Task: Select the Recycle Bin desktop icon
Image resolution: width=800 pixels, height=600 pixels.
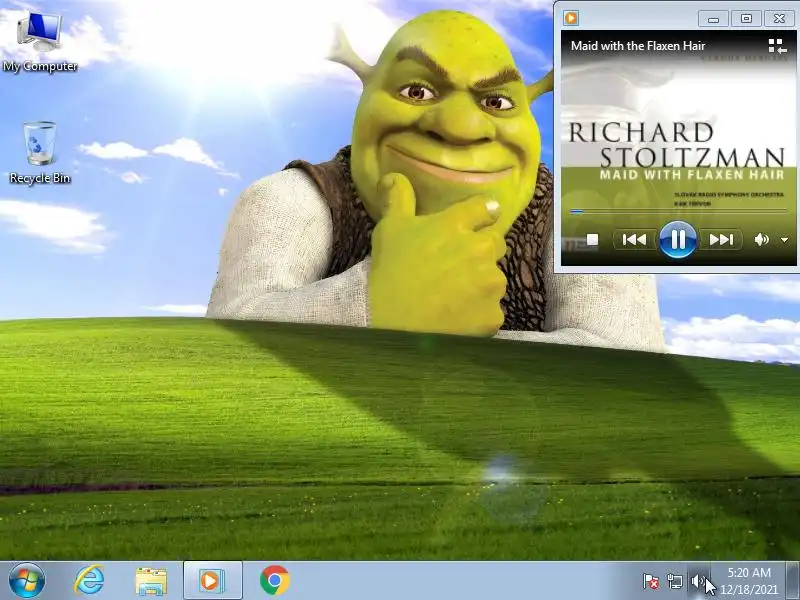Action: pyautogui.click(x=40, y=153)
